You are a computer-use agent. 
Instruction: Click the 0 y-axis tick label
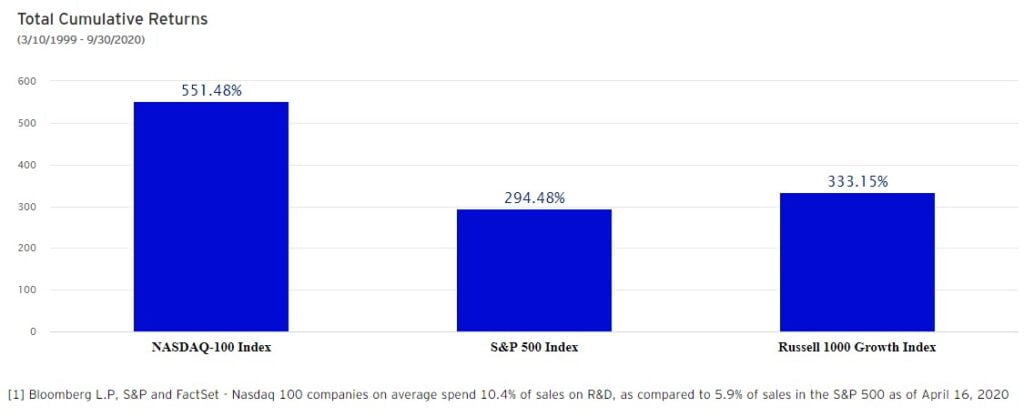coord(32,332)
